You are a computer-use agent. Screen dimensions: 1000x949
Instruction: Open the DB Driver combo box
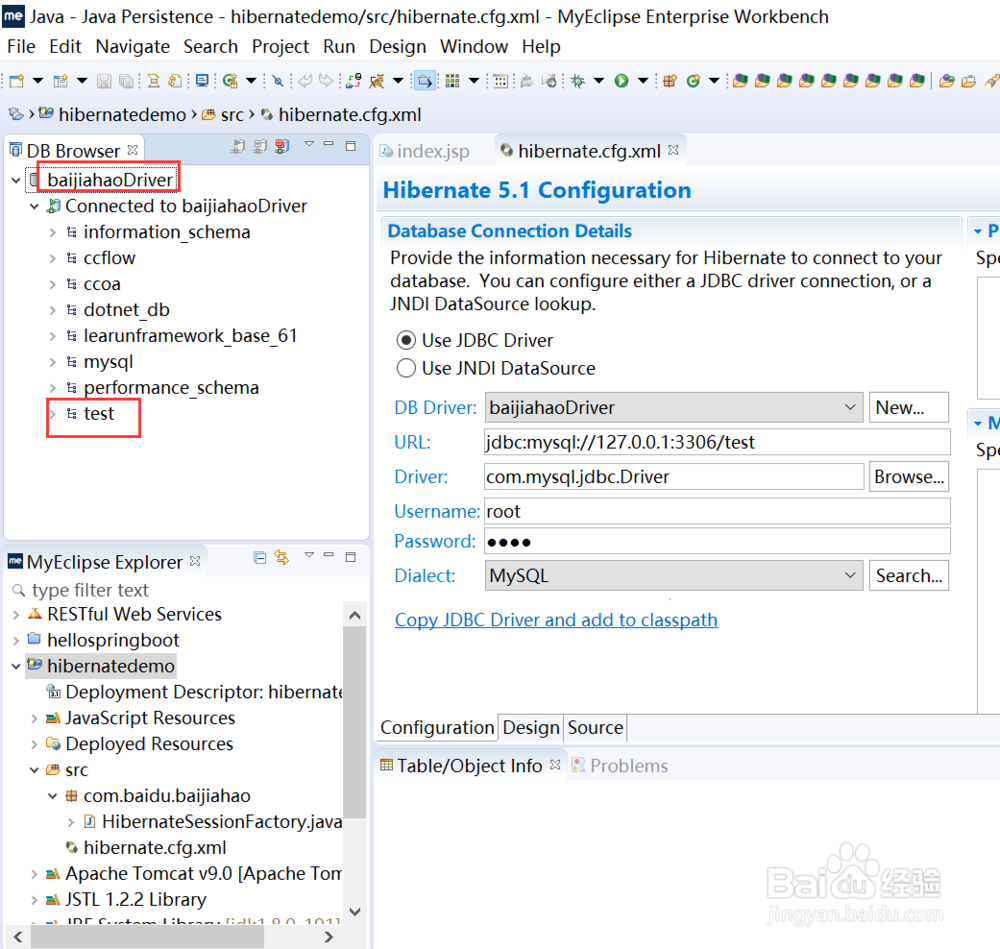click(x=673, y=407)
